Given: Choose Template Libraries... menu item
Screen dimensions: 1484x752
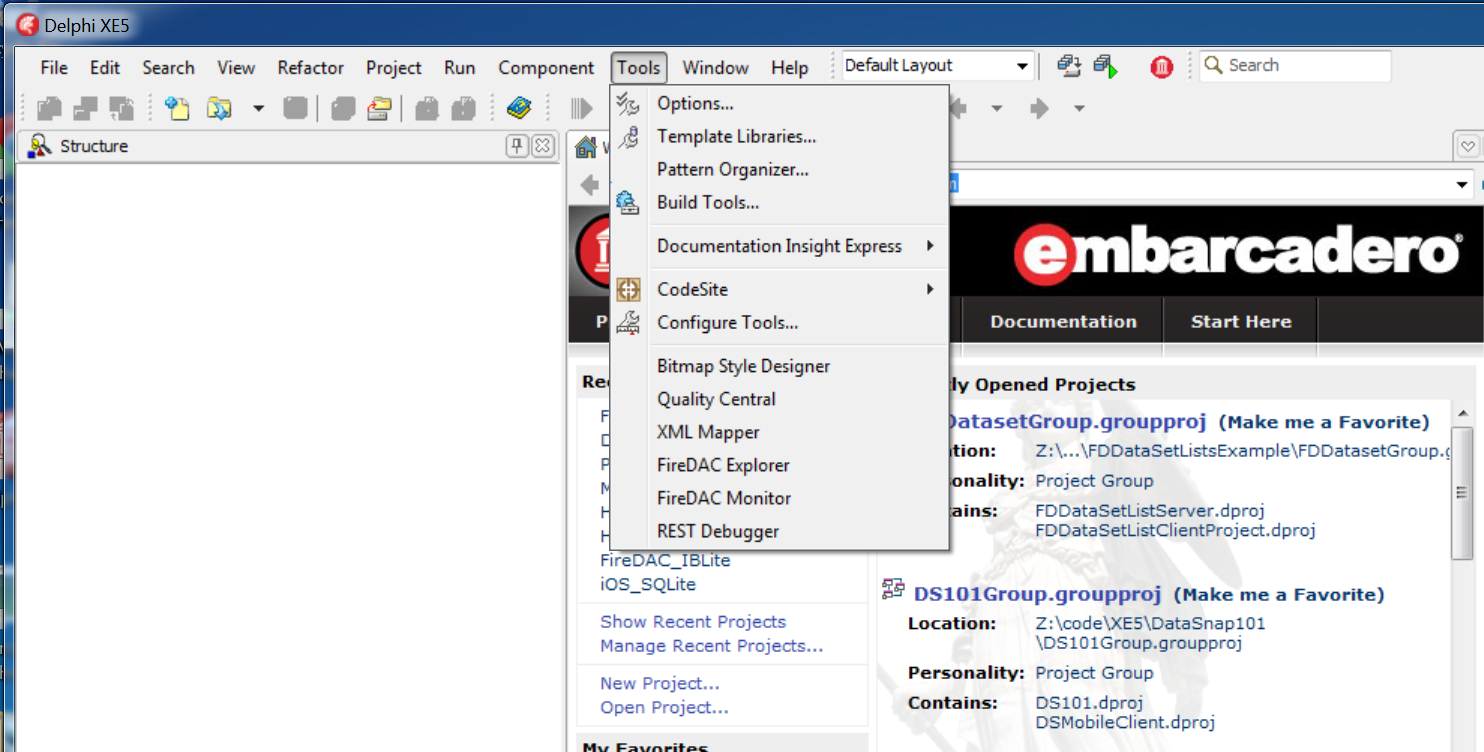Looking at the screenshot, I should pos(779,137).
